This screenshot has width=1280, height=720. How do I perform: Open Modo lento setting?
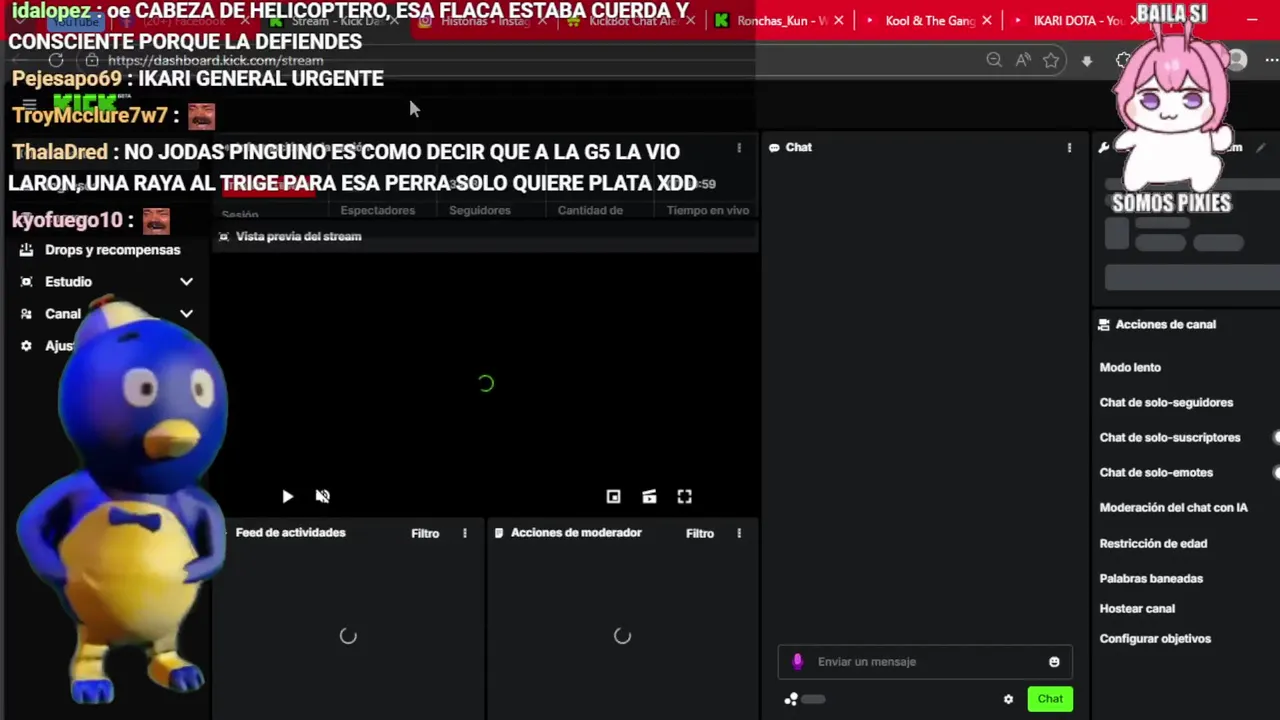pos(1130,367)
